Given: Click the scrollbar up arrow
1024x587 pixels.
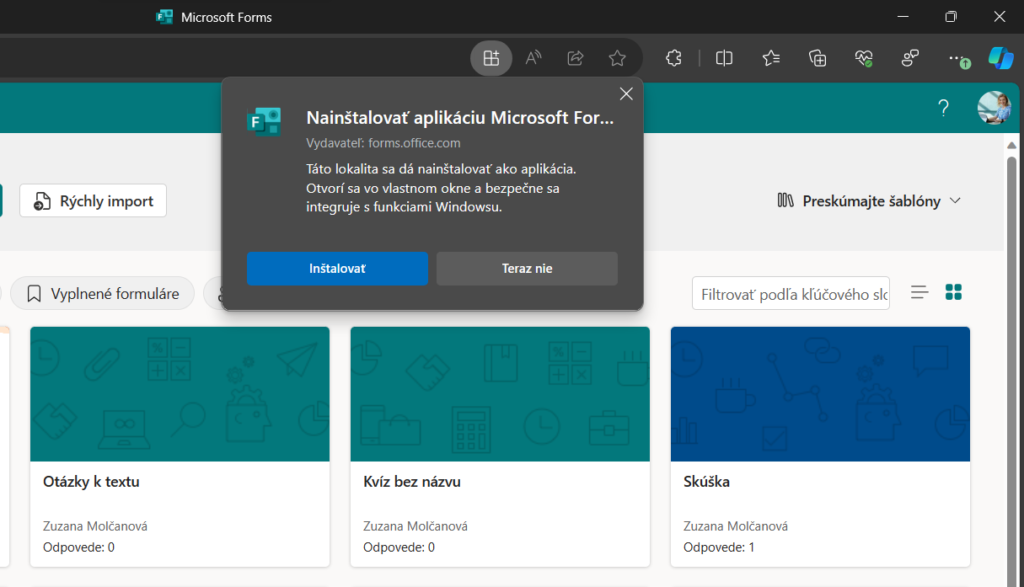Looking at the screenshot, I should coord(1012,145).
